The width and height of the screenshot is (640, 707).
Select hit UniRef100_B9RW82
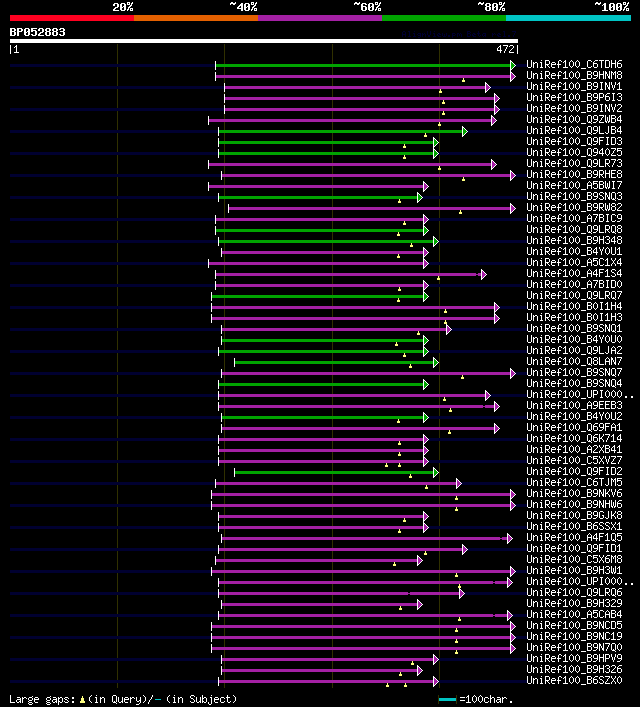574,207
